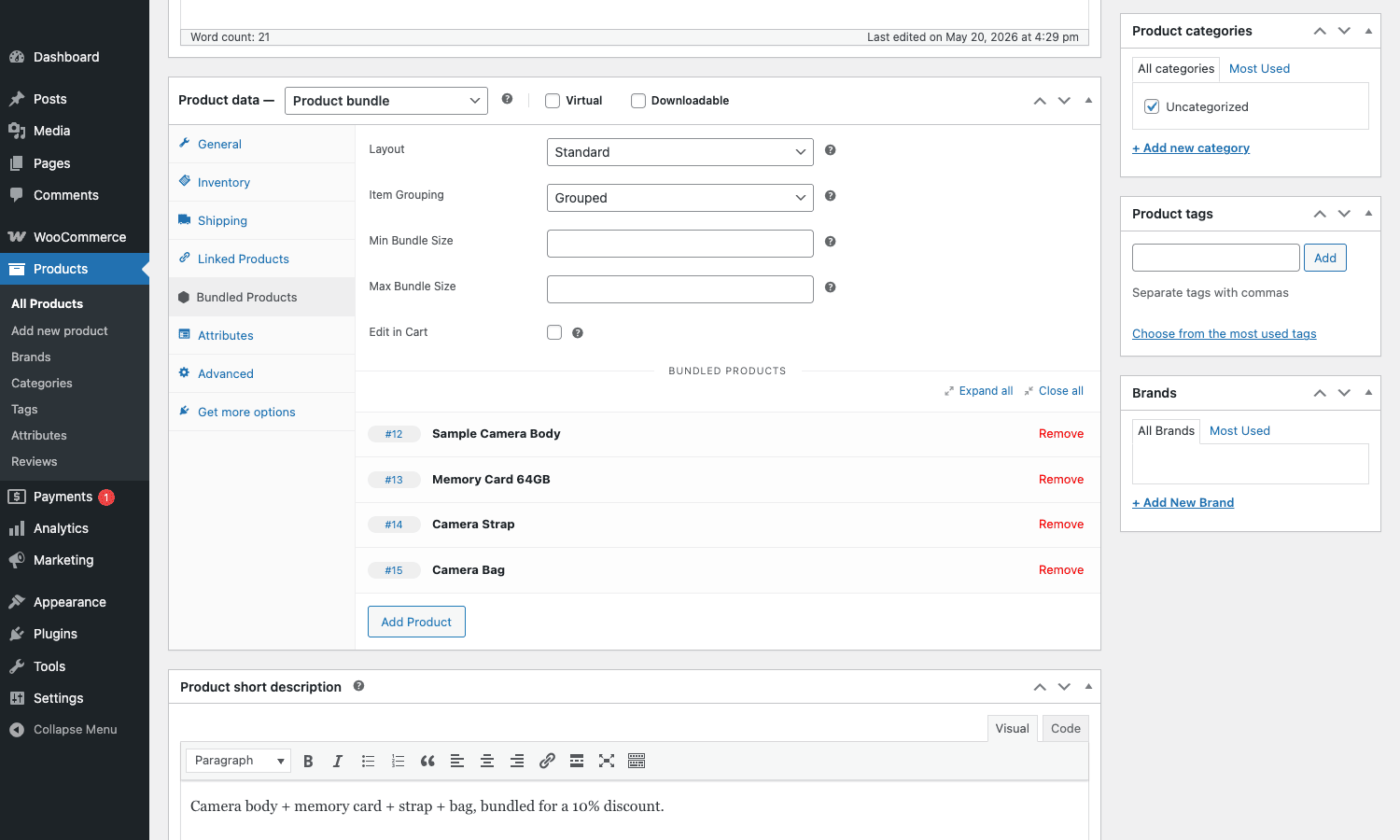The width and height of the screenshot is (1400, 840).
Task: Toggle the Brands panel triangle
Action: point(1368,393)
